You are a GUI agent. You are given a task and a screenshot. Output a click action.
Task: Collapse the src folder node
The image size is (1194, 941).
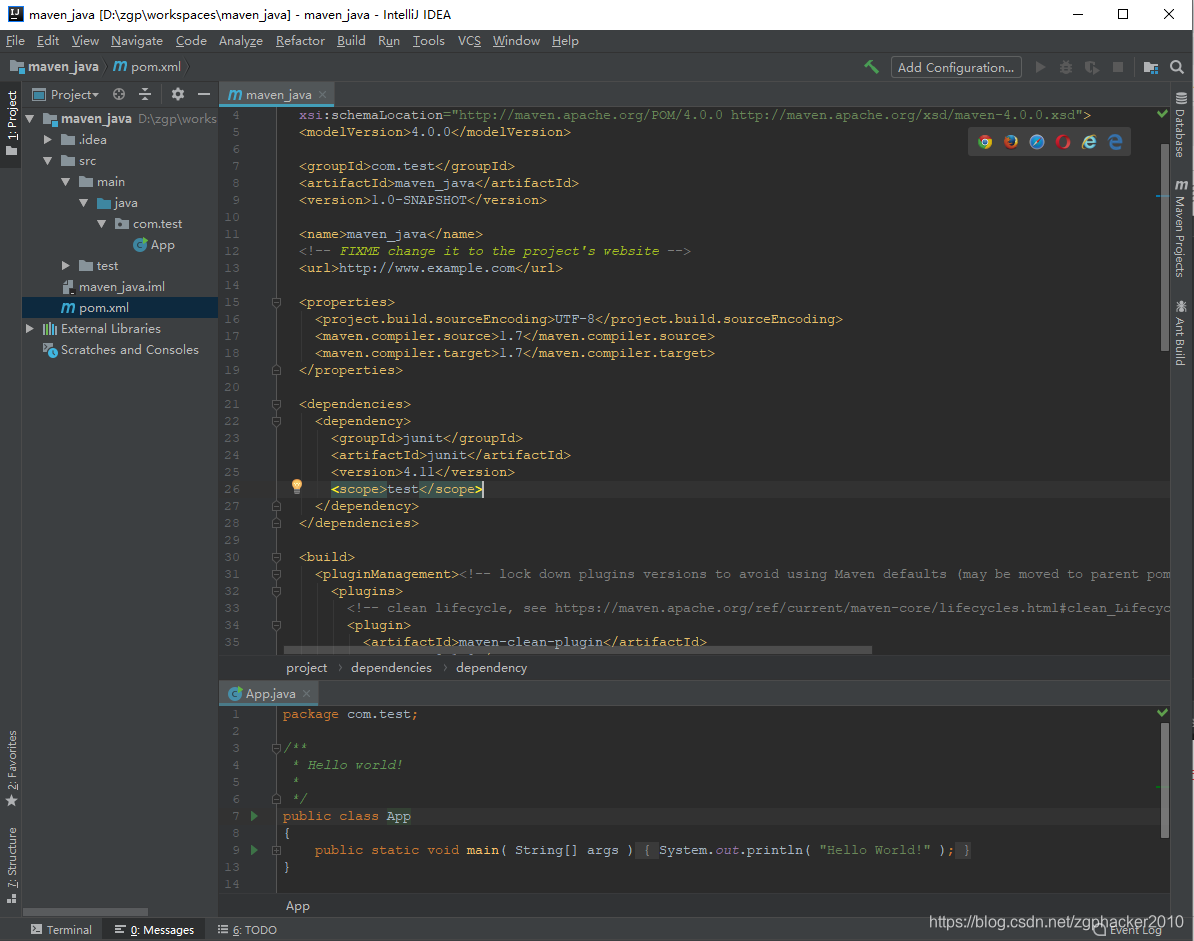(x=48, y=161)
